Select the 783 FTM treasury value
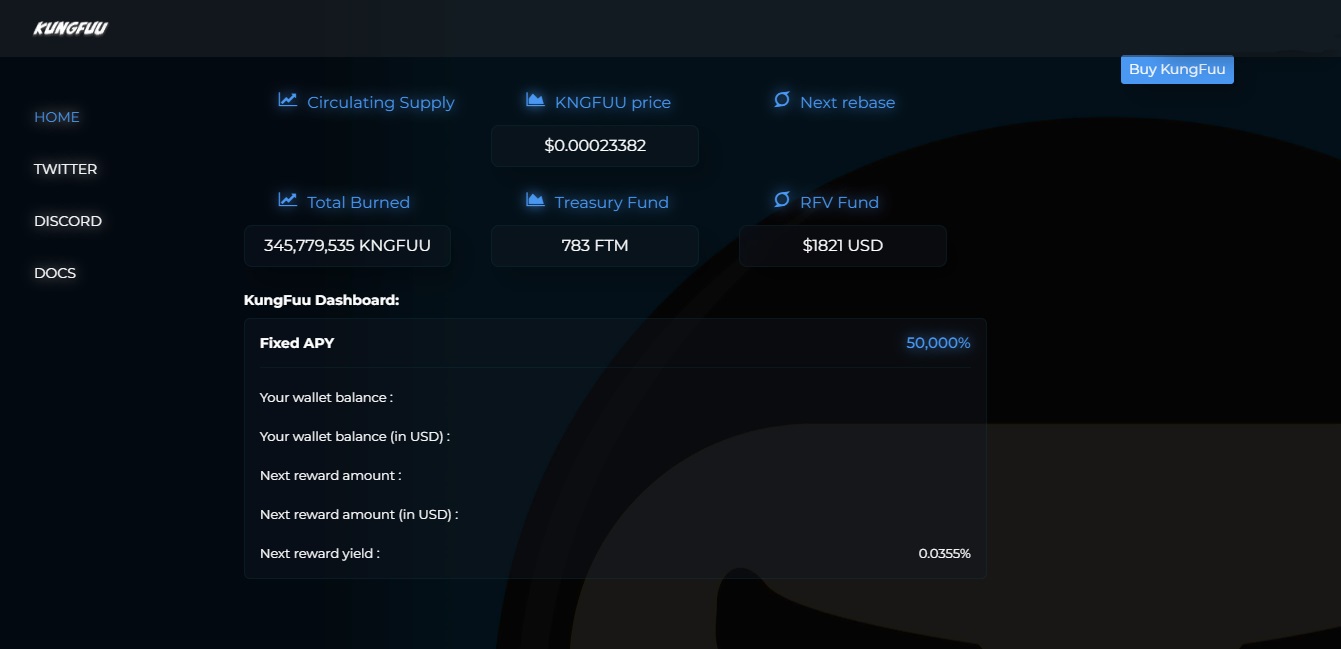The width and height of the screenshot is (1341, 649). pos(595,246)
